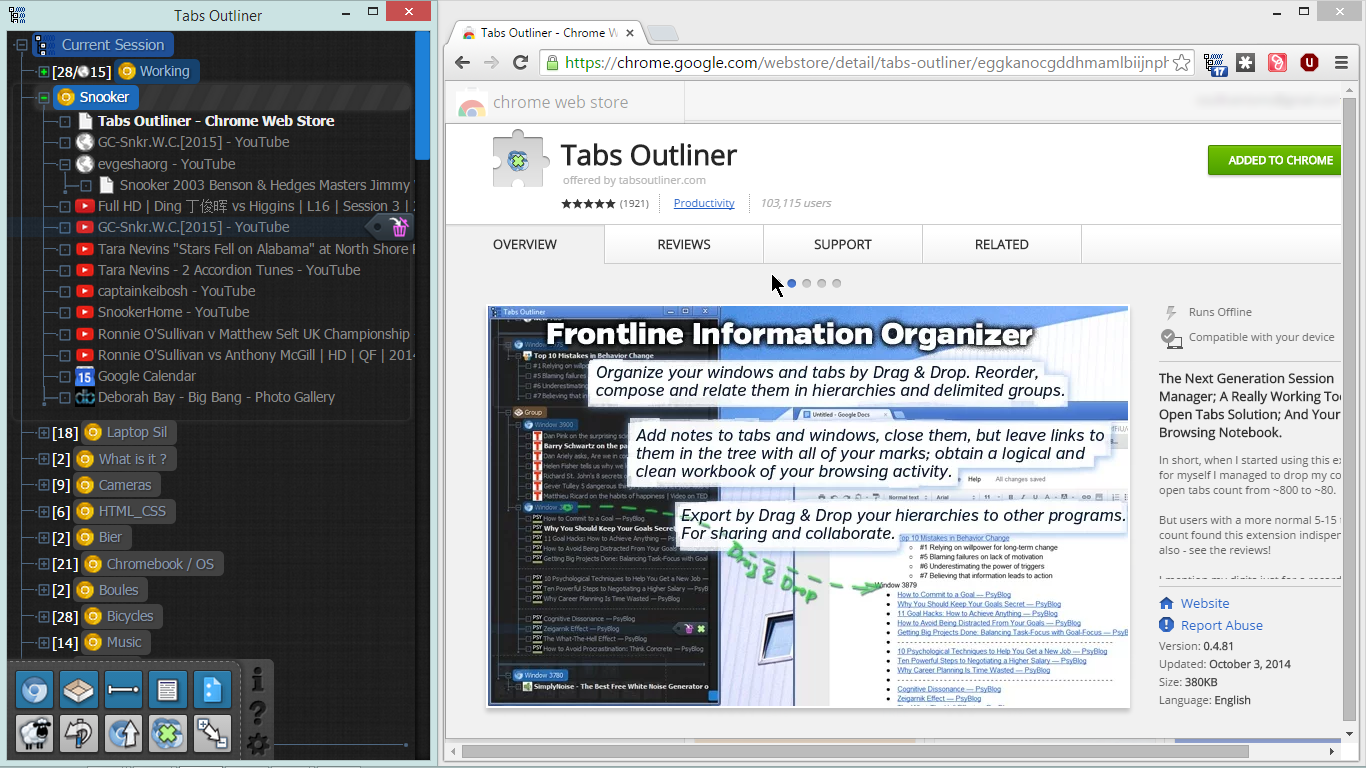Click the Frontline Information Organizer screenshot
Image resolution: width=1366 pixels, height=768 pixels.
[x=808, y=506]
